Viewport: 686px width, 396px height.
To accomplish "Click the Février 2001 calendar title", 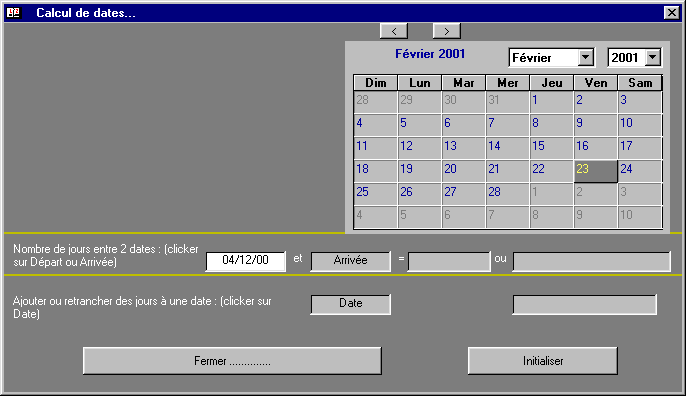I will tap(430, 54).
